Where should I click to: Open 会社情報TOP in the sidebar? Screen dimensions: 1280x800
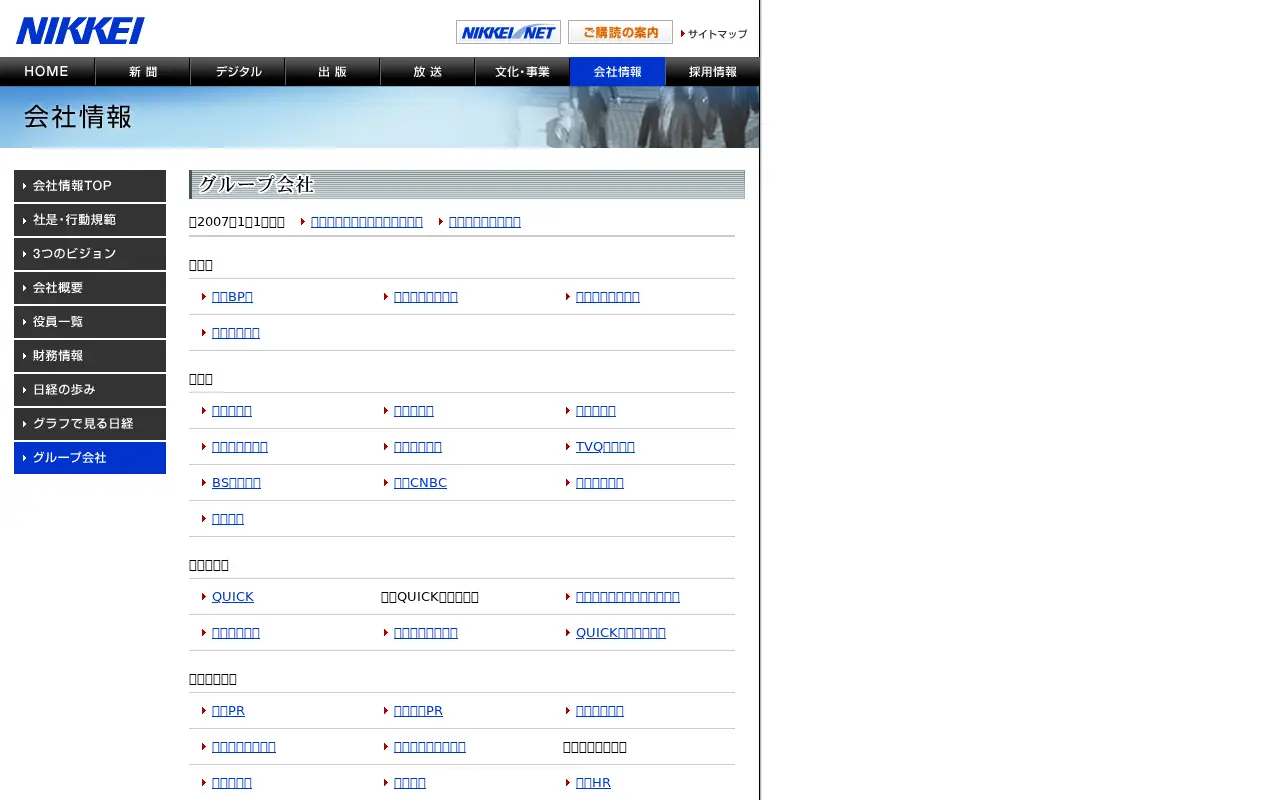pyautogui.click(x=90, y=186)
